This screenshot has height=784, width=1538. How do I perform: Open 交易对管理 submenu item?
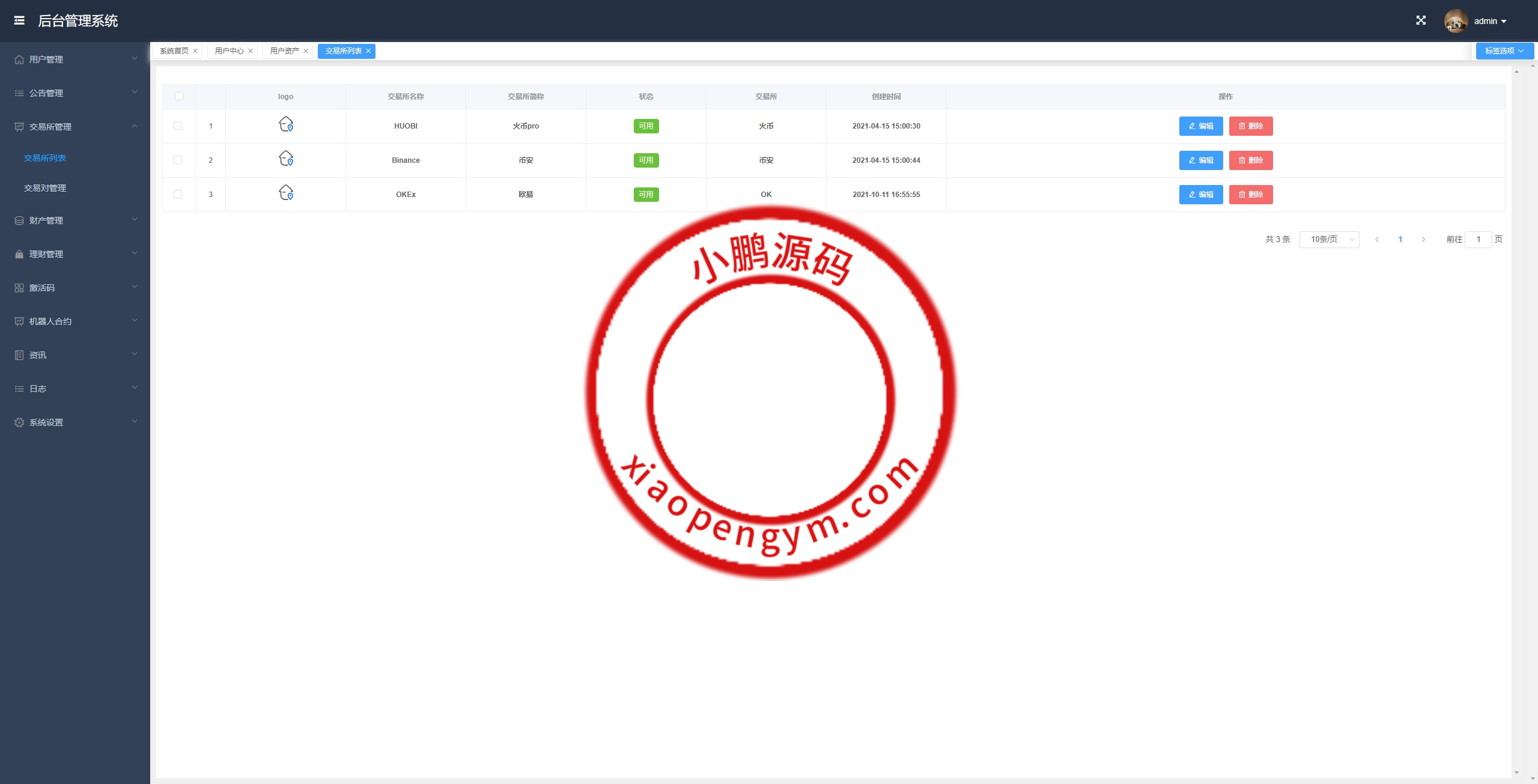[45, 188]
